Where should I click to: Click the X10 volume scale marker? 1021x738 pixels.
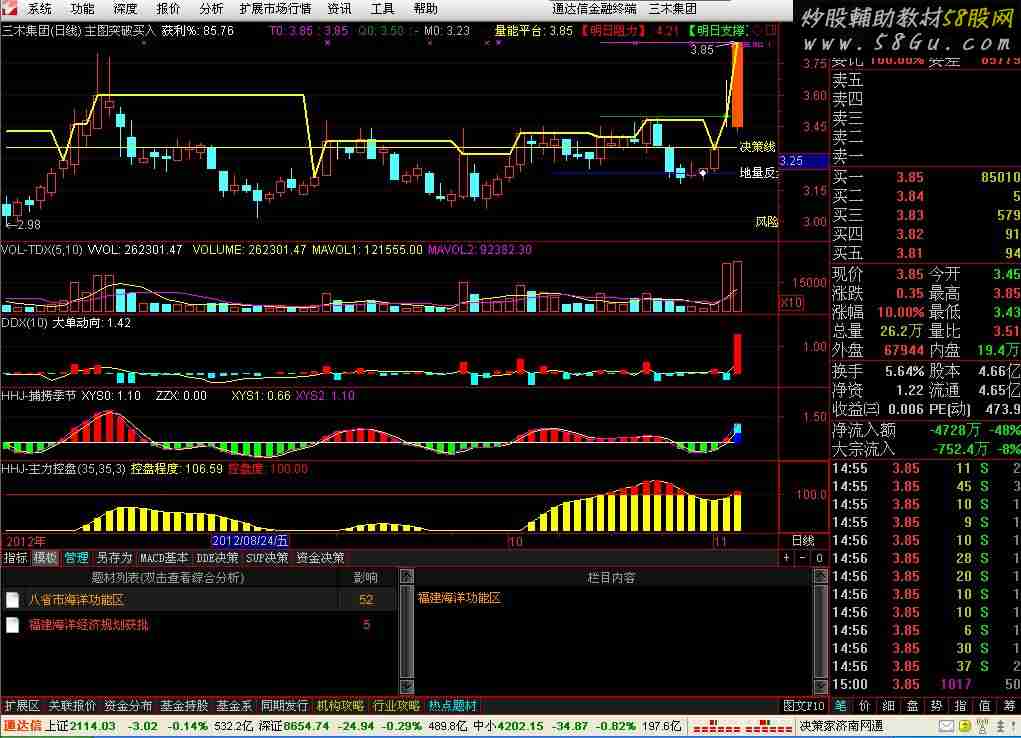791,303
